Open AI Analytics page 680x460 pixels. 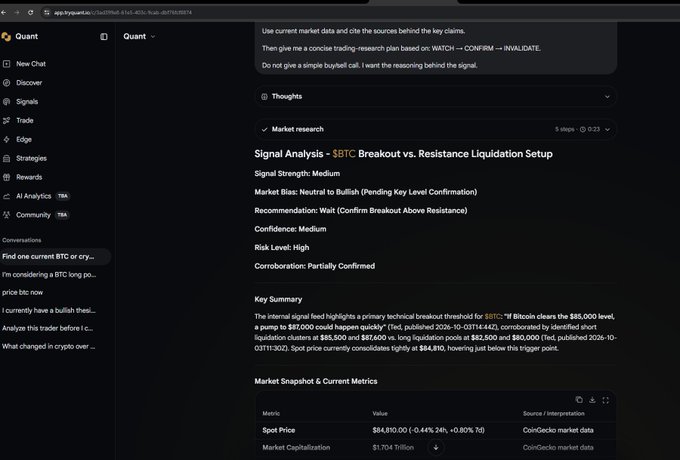point(33,196)
